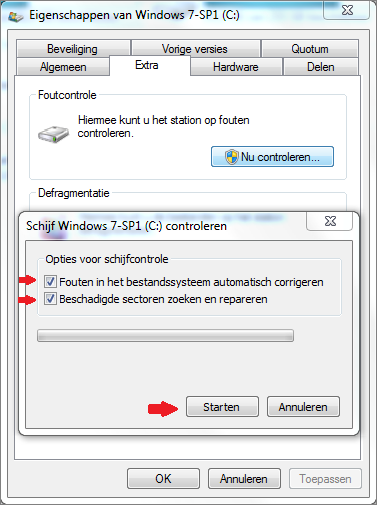Uncheck Fouten in het bestandssysteem automatisch corrigeren
377x505 pixels.
(x=50, y=282)
